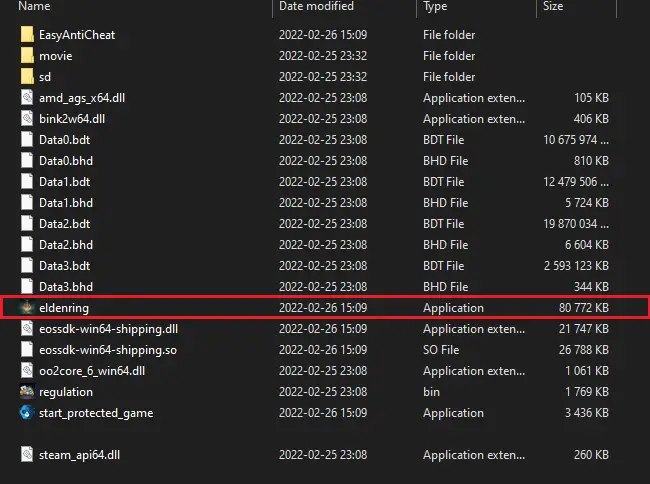Select the Data3.bhd file name

[x=66, y=287]
